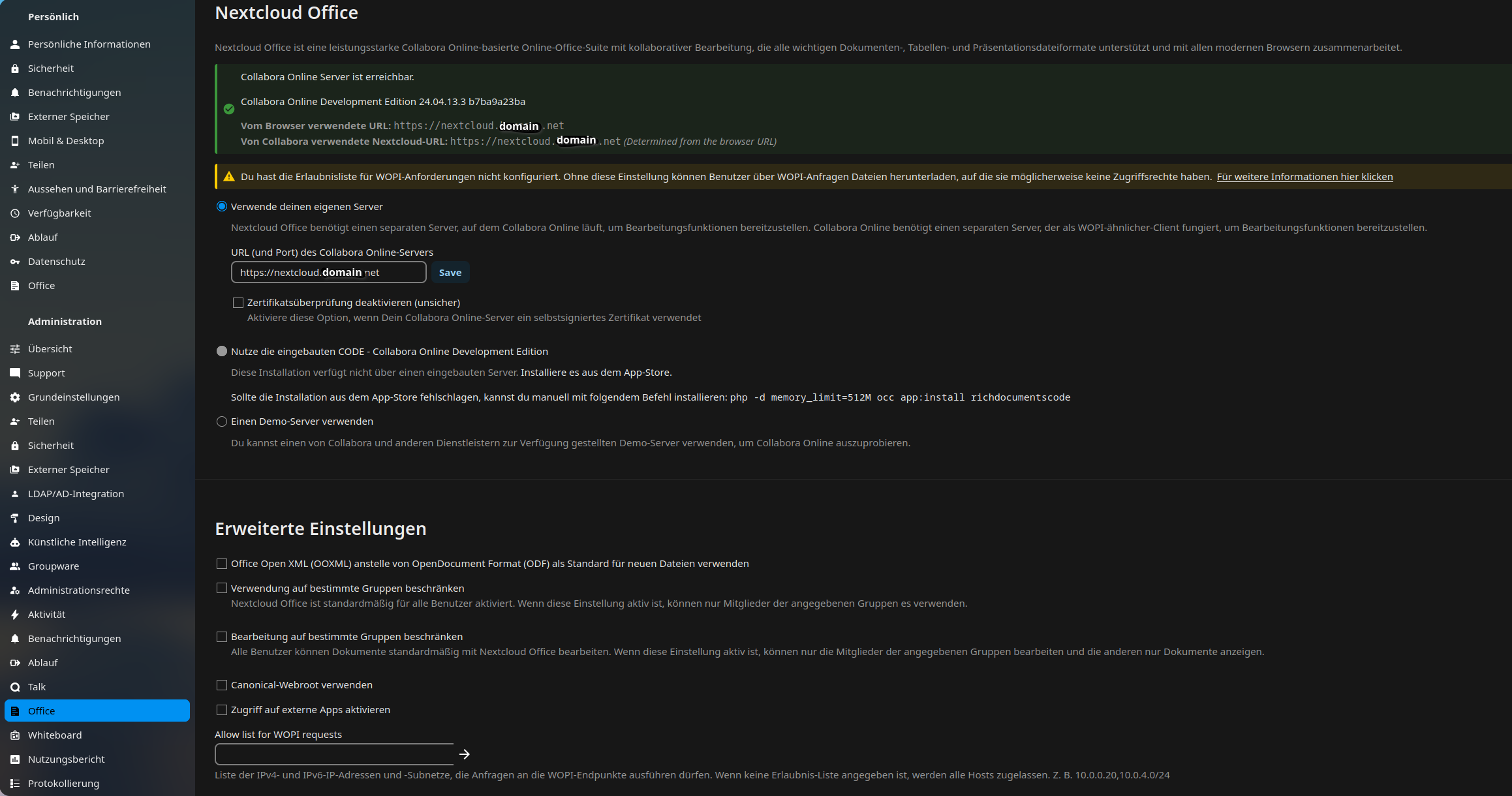Click the Design paint roller icon
This screenshot has width=1512, height=796.
tap(15, 518)
